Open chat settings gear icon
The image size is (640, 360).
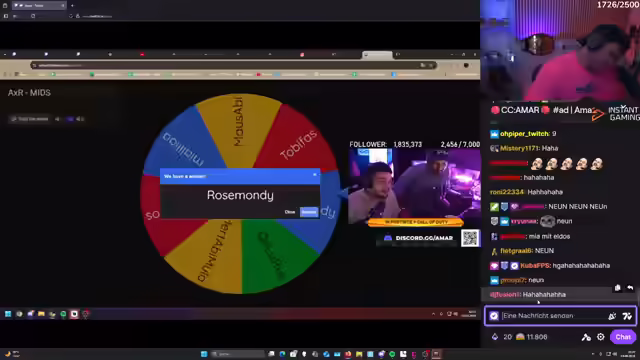[x=600, y=337]
